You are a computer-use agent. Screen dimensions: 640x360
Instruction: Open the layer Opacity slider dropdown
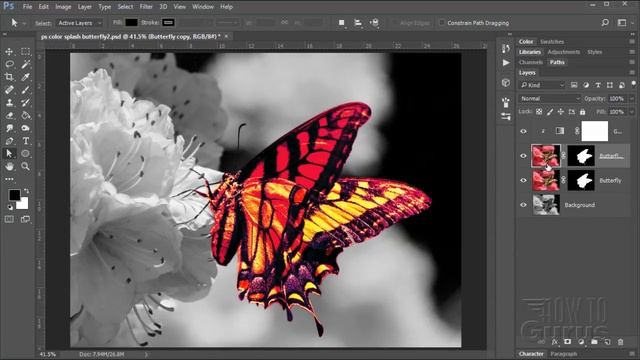(632, 99)
